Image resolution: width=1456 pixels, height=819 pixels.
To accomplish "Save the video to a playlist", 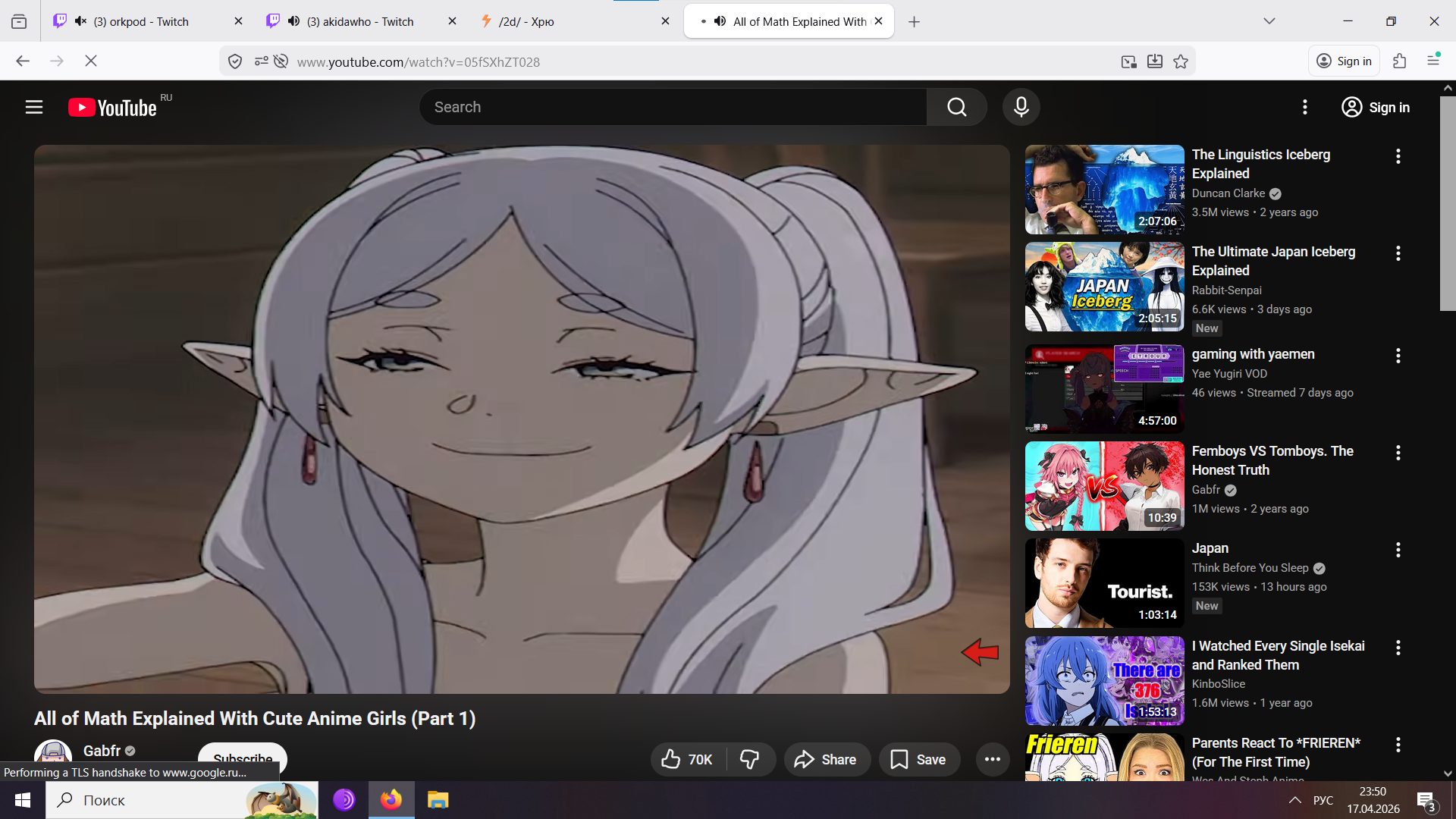I will point(918,759).
